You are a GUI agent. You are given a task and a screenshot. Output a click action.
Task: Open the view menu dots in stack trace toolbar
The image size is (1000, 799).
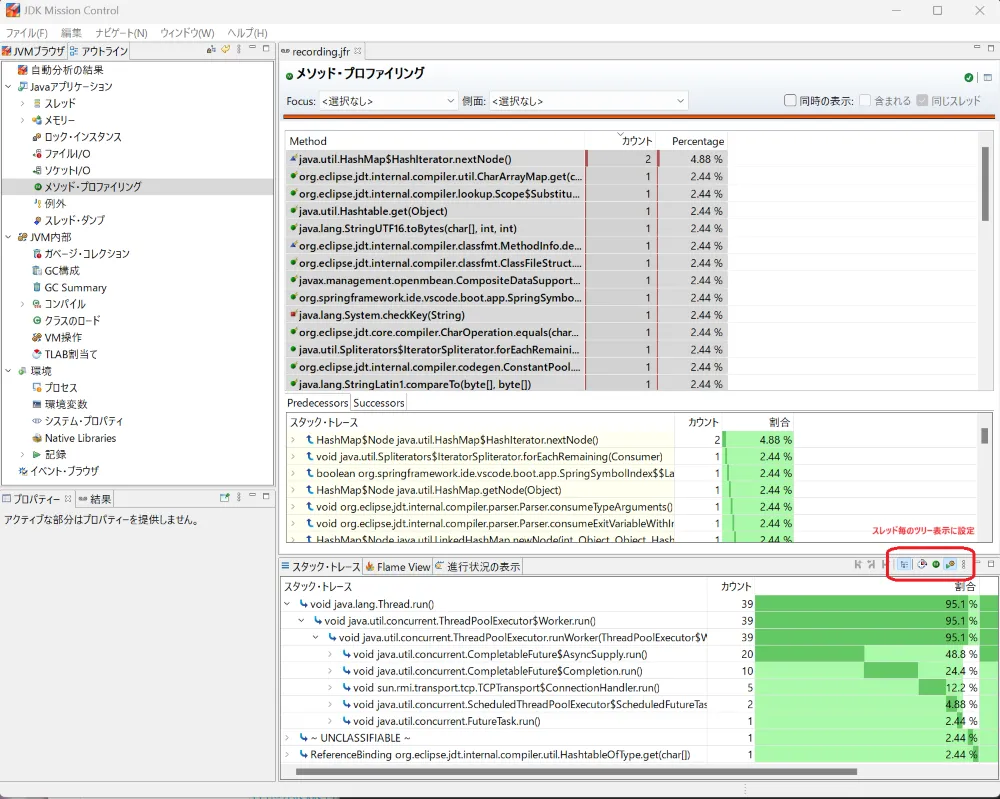(964, 564)
